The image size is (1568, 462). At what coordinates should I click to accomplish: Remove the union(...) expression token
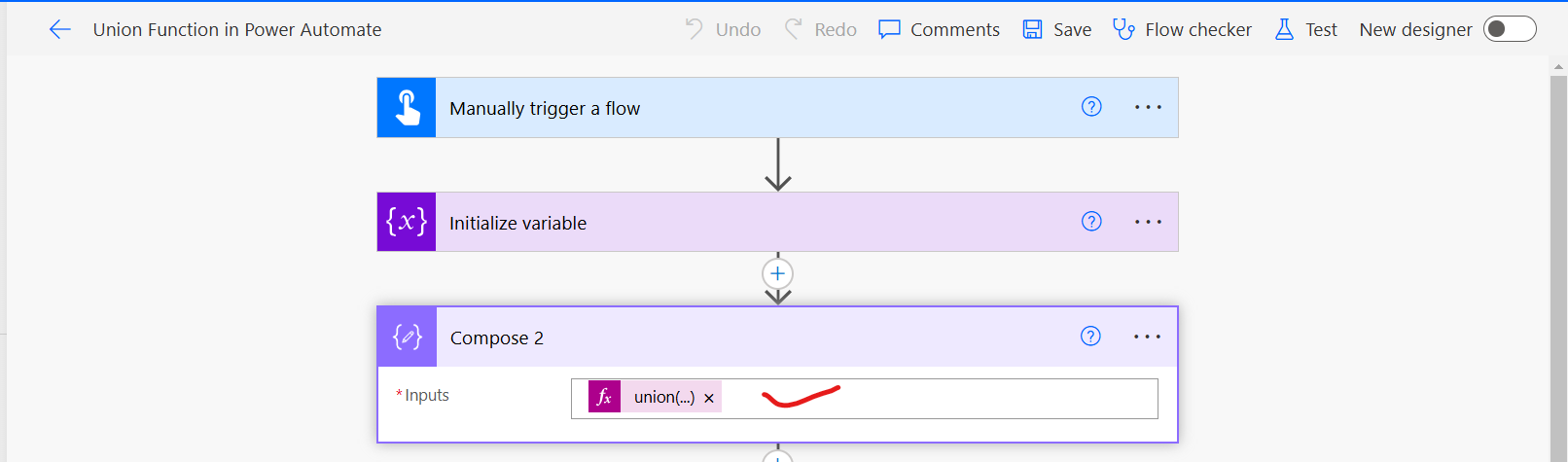709,398
